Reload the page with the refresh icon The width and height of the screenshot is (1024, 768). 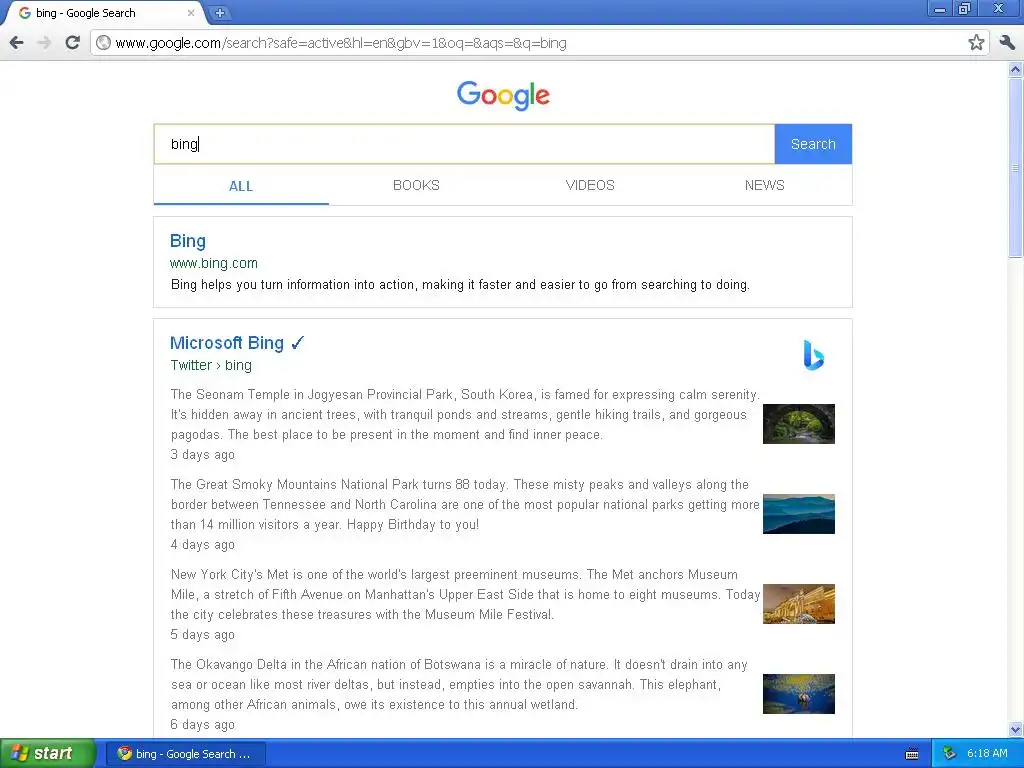tap(72, 43)
